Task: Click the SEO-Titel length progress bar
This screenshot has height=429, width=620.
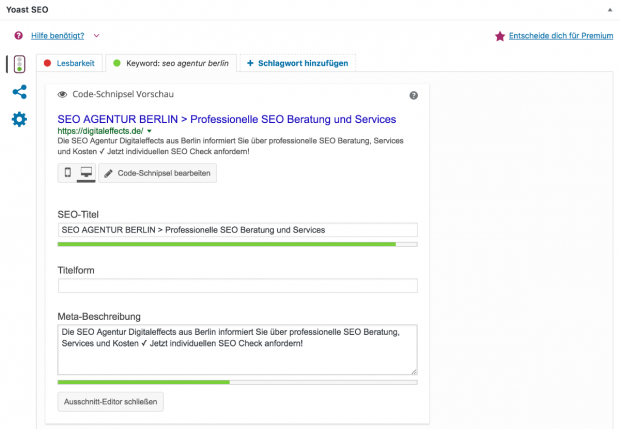Action: [x=238, y=244]
